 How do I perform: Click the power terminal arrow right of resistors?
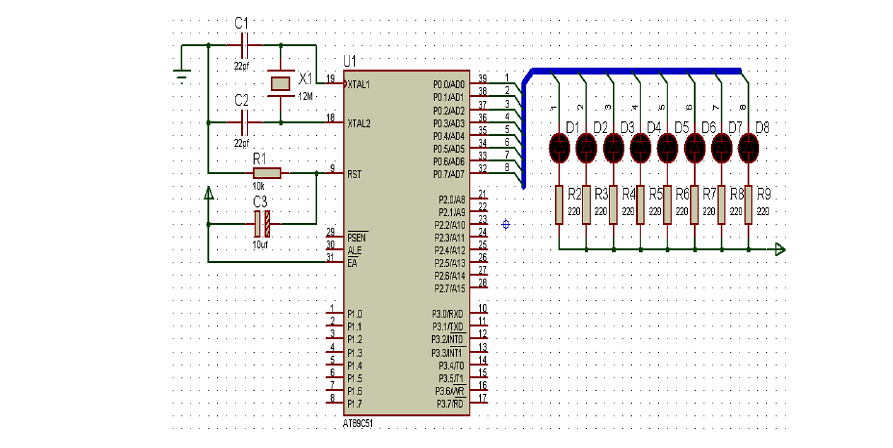click(779, 249)
